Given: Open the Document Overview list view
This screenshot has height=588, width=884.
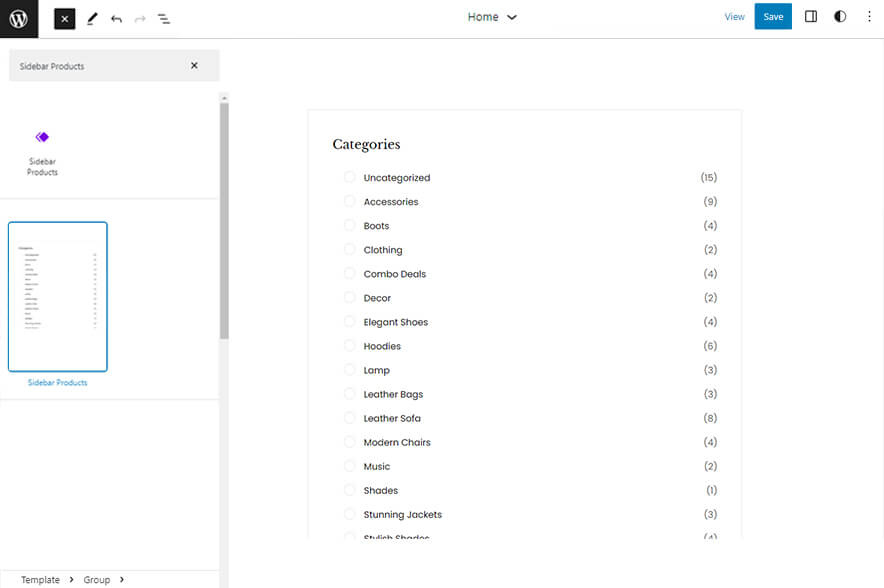Looking at the screenshot, I should click(x=164, y=18).
